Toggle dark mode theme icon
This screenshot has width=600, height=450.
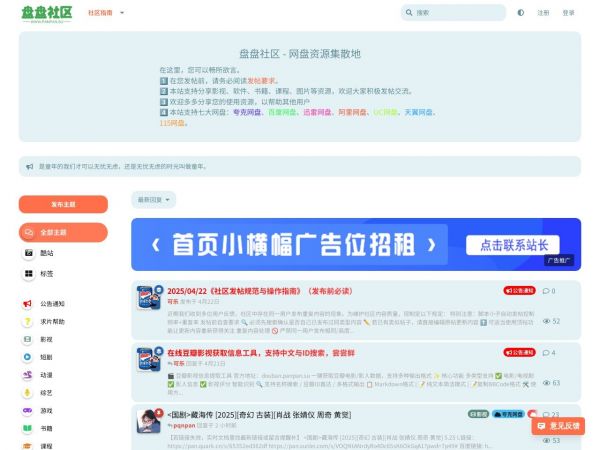pos(520,13)
